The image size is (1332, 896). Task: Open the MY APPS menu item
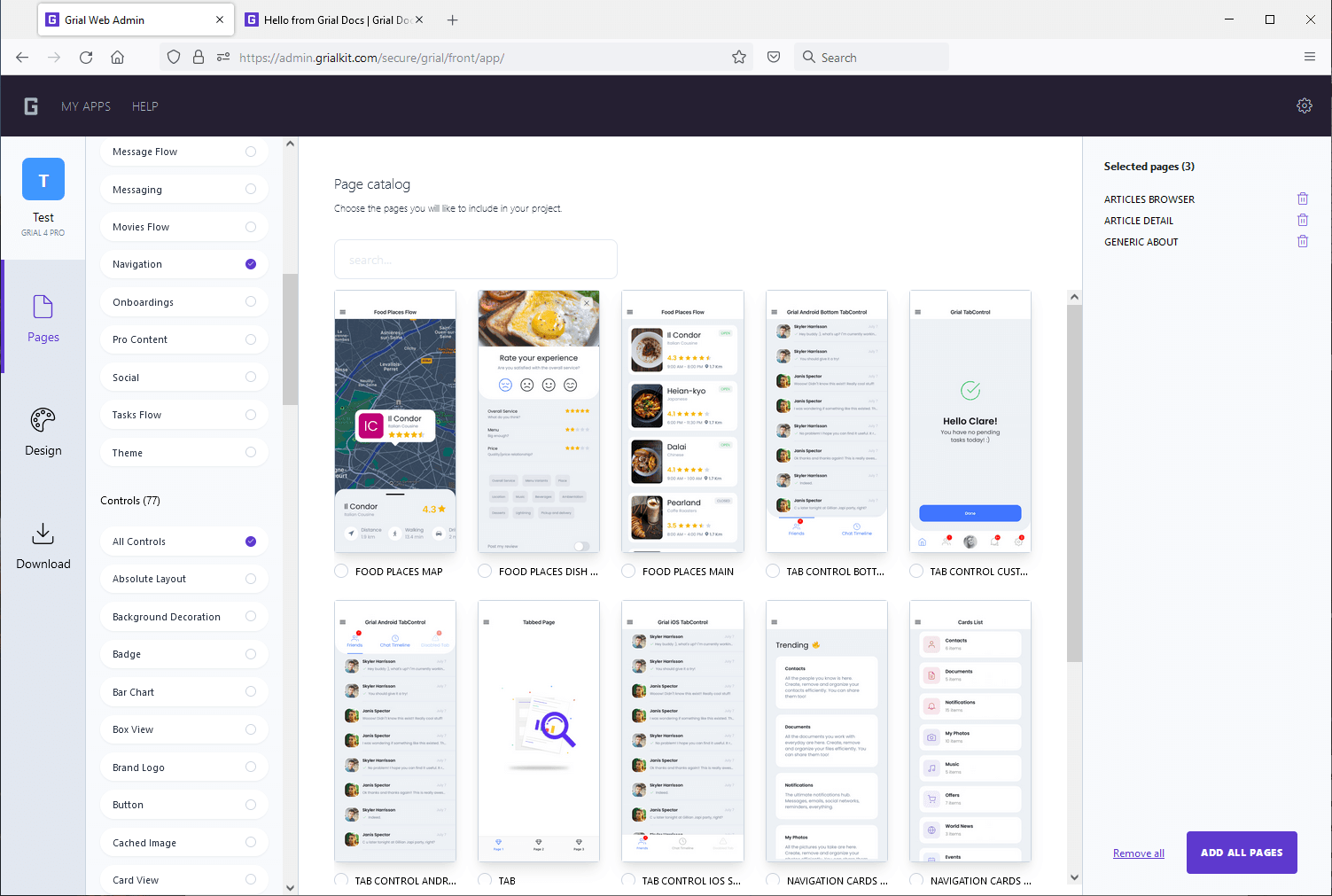(x=86, y=105)
